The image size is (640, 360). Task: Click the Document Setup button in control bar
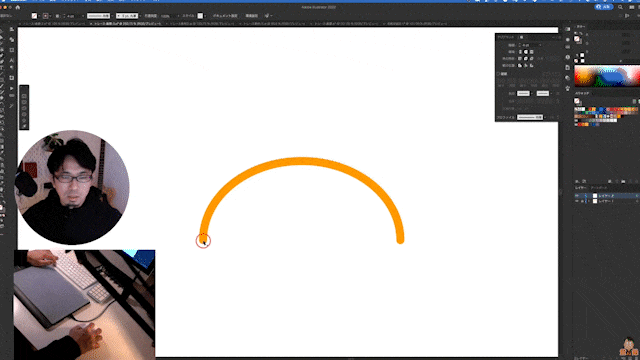pyautogui.click(x=225, y=16)
